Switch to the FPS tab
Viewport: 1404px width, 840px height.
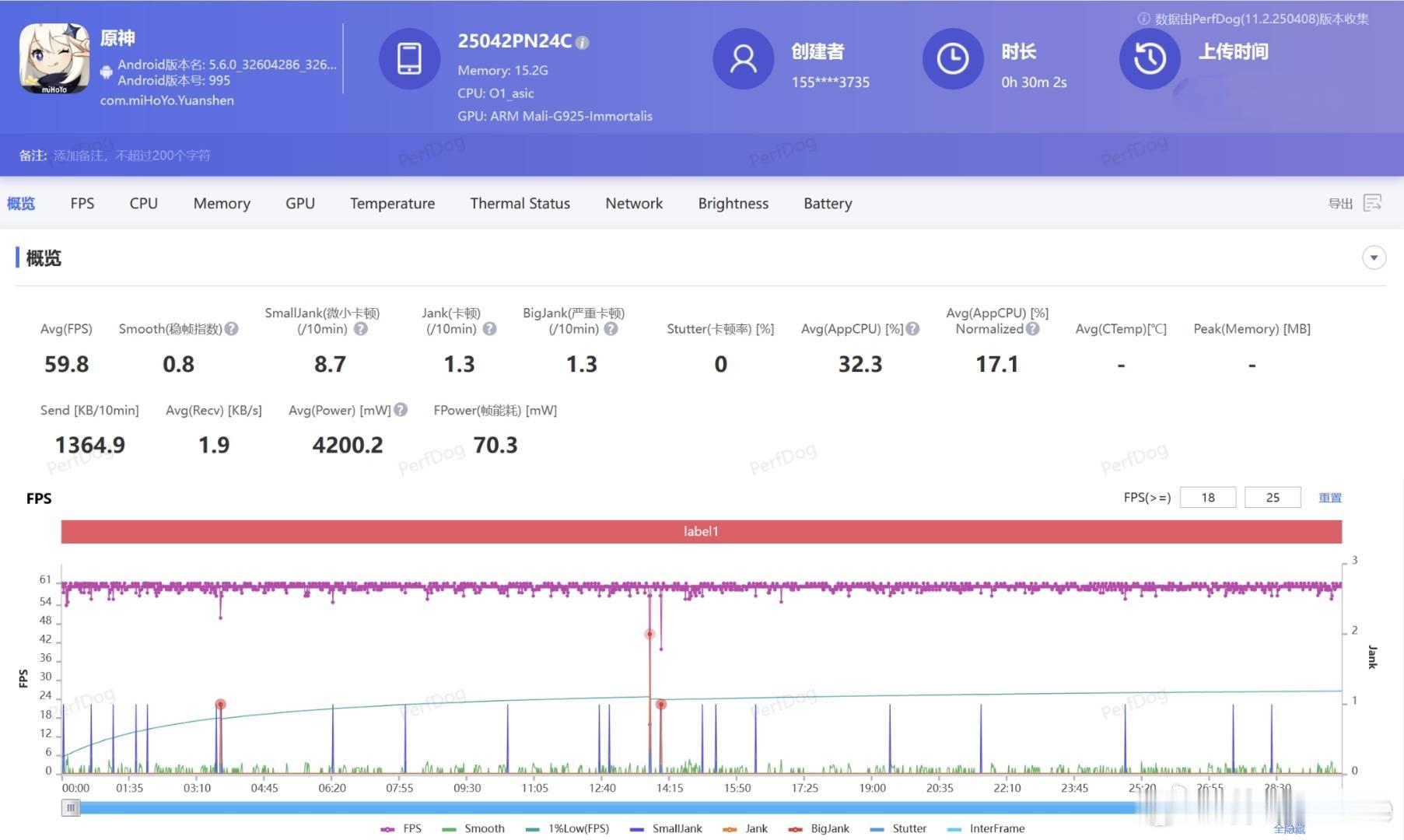[82, 203]
